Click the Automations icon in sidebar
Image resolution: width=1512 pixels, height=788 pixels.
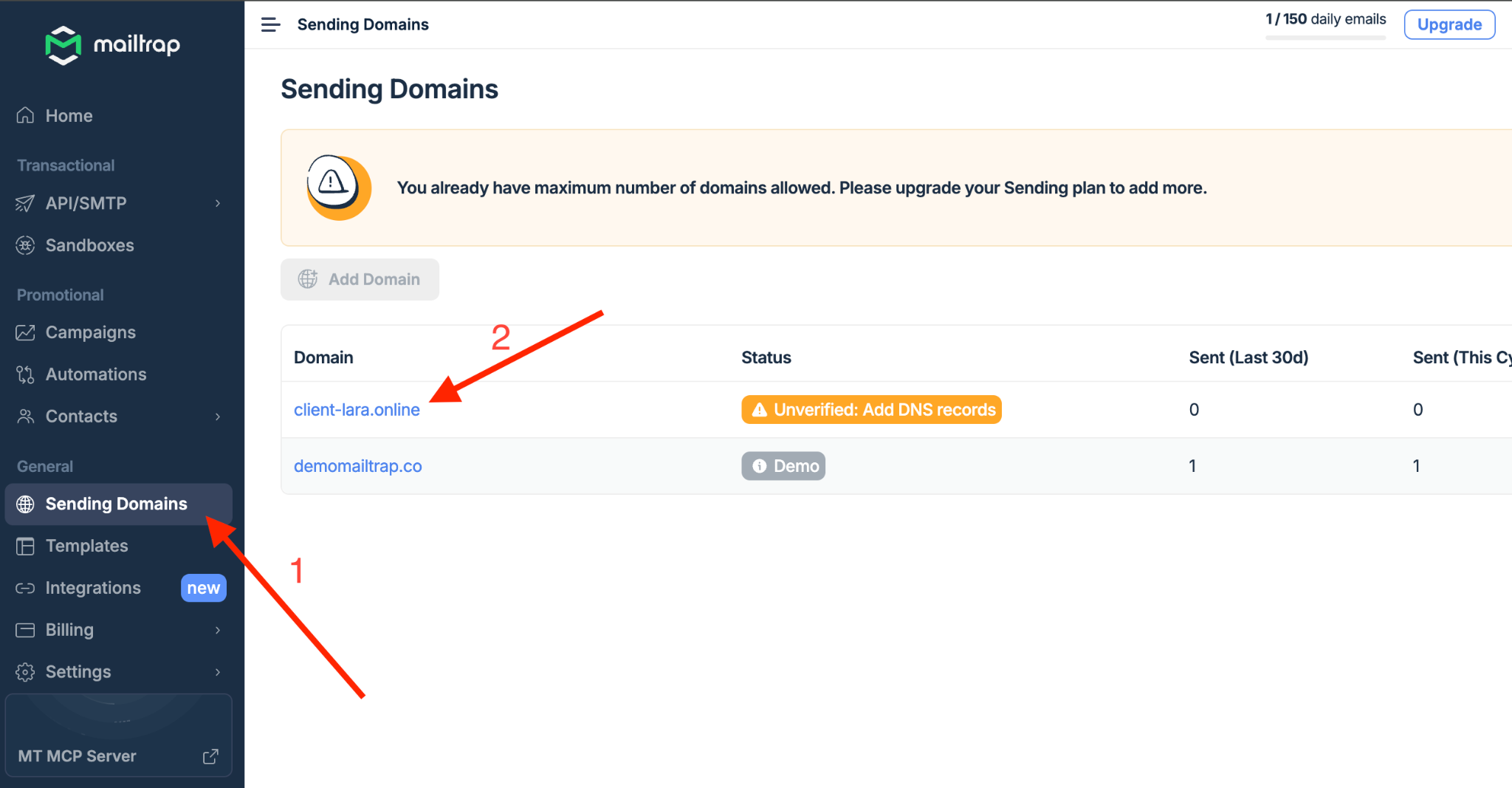pos(25,374)
